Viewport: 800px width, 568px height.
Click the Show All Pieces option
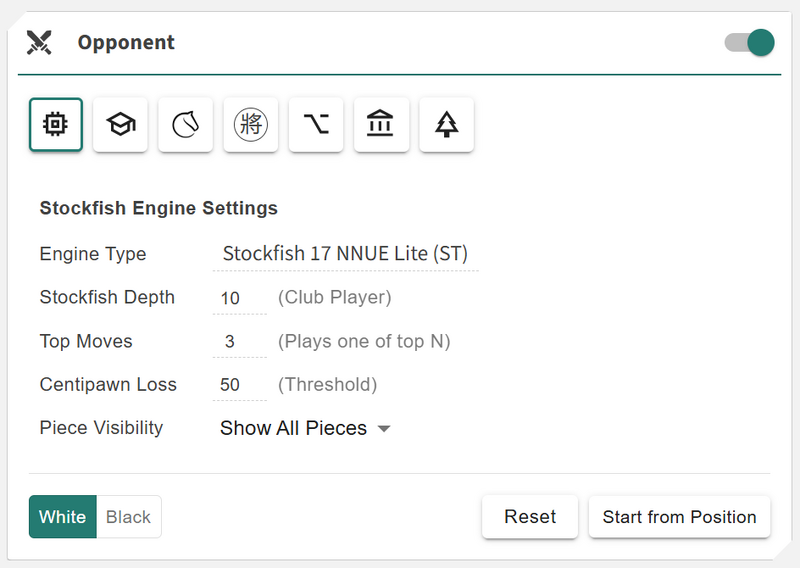(293, 428)
